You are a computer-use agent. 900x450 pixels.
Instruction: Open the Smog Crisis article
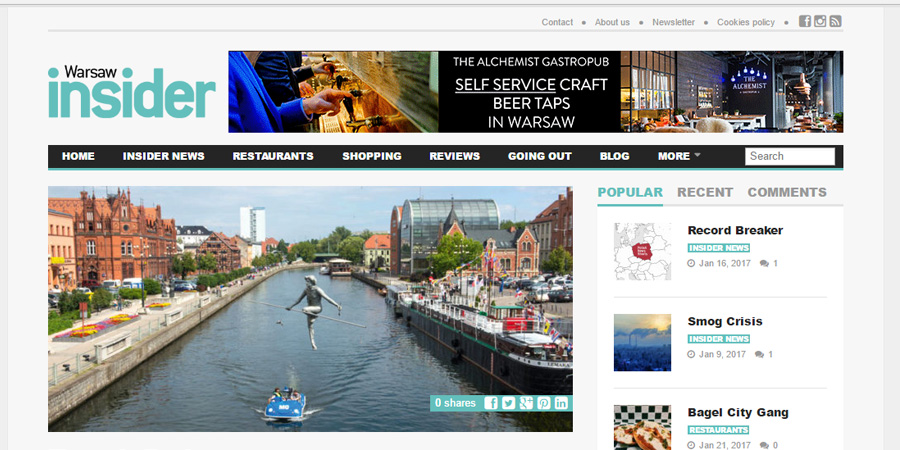[x=725, y=321]
